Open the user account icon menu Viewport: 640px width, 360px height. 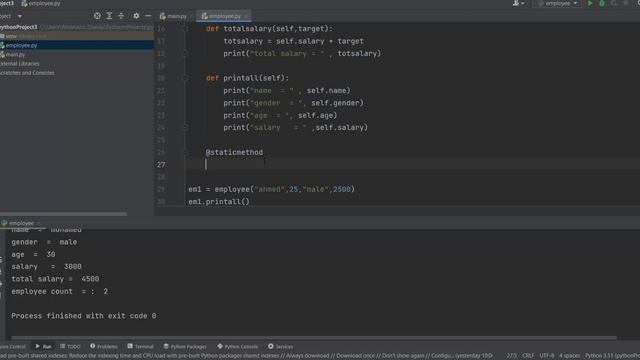pos(518,3)
